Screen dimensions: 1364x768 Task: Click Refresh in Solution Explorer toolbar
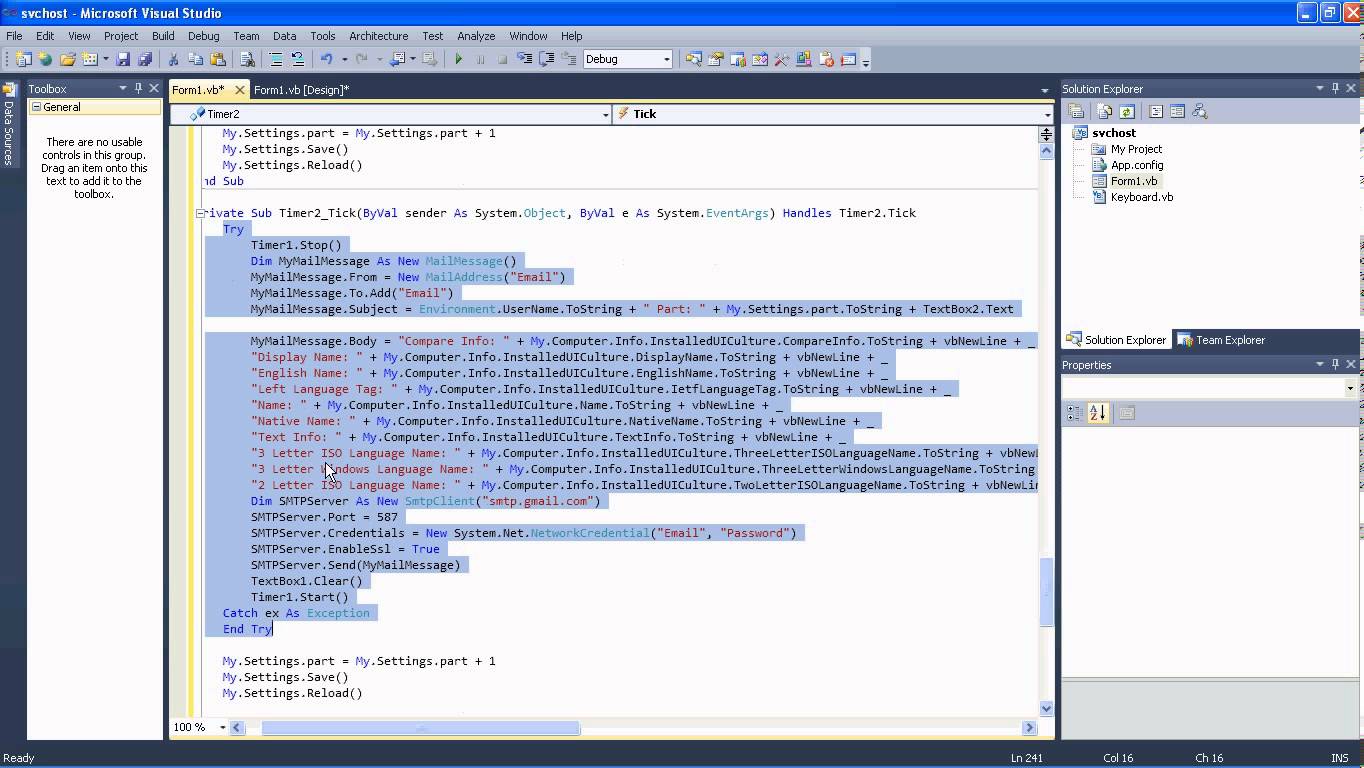[1127, 112]
